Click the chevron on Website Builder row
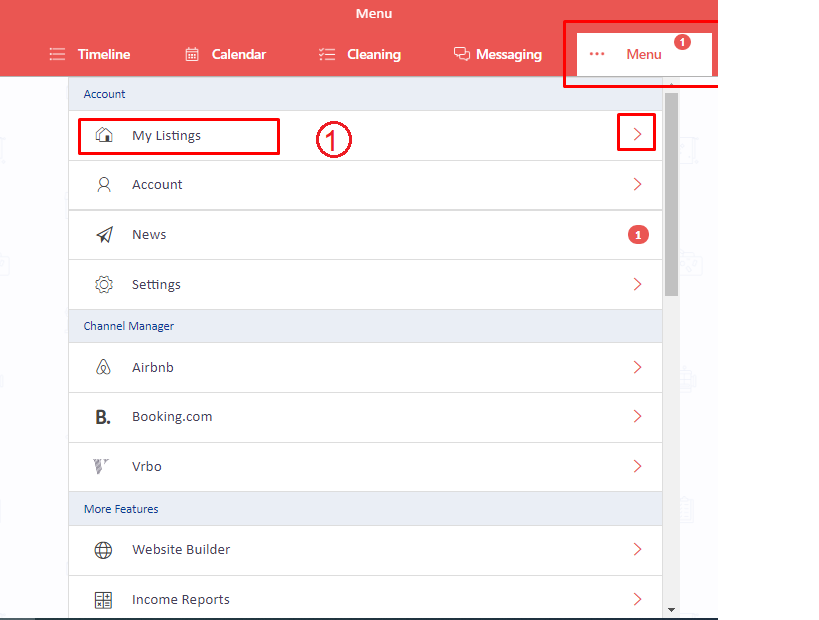 [637, 549]
